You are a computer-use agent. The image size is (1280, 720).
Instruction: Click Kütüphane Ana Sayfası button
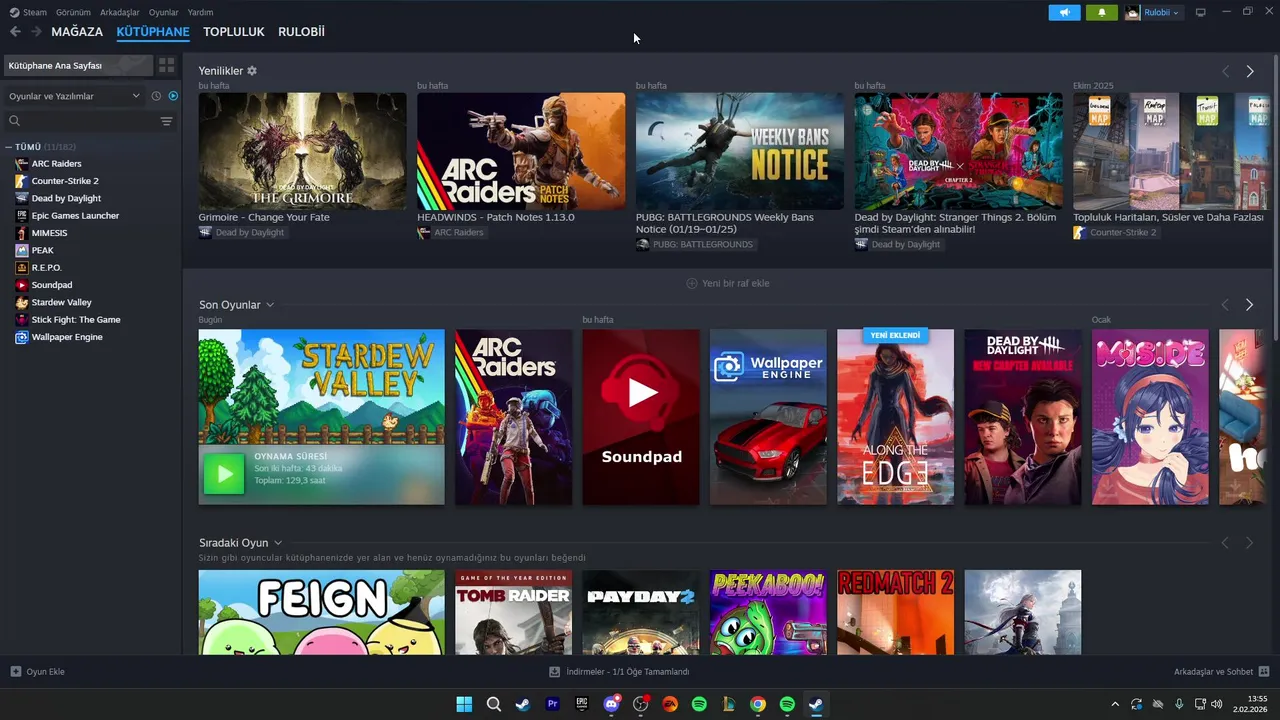[78, 65]
